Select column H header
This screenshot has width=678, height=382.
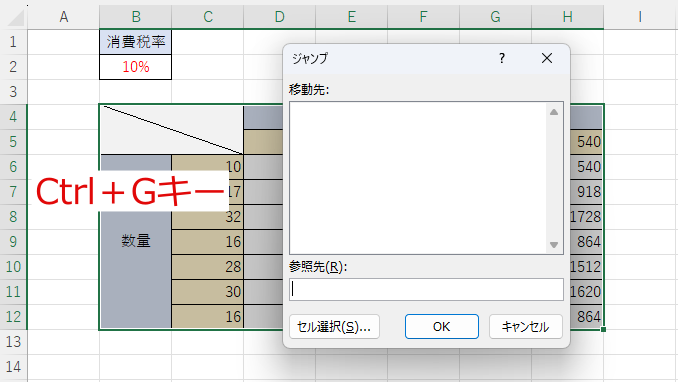pos(567,16)
